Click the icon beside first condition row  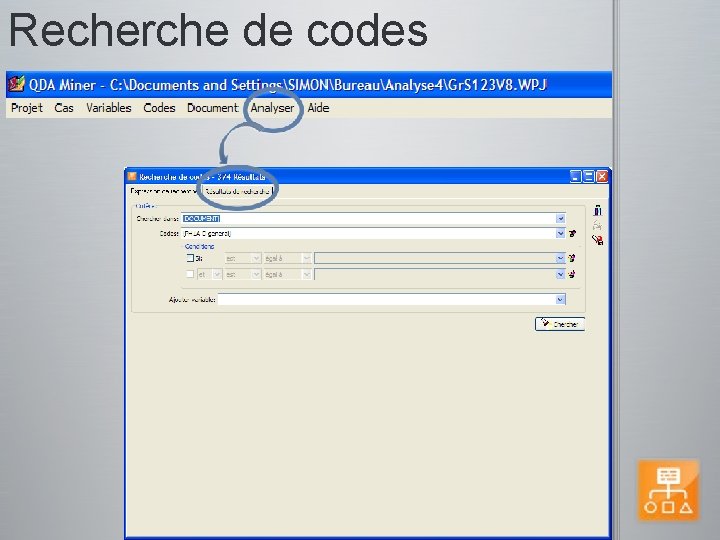click(572, 259)
